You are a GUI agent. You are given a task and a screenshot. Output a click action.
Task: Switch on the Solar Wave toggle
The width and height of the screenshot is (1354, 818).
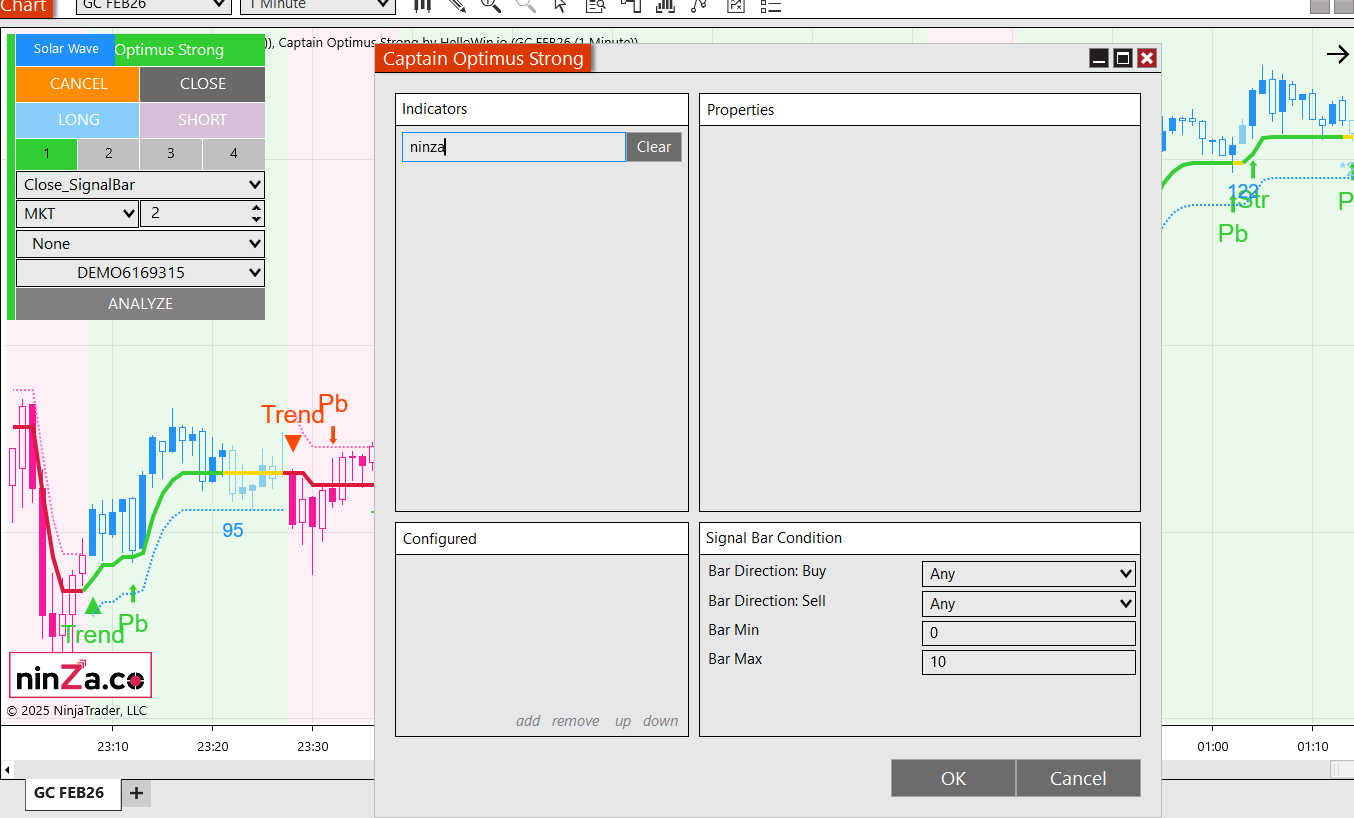click(x=66, y=49)
